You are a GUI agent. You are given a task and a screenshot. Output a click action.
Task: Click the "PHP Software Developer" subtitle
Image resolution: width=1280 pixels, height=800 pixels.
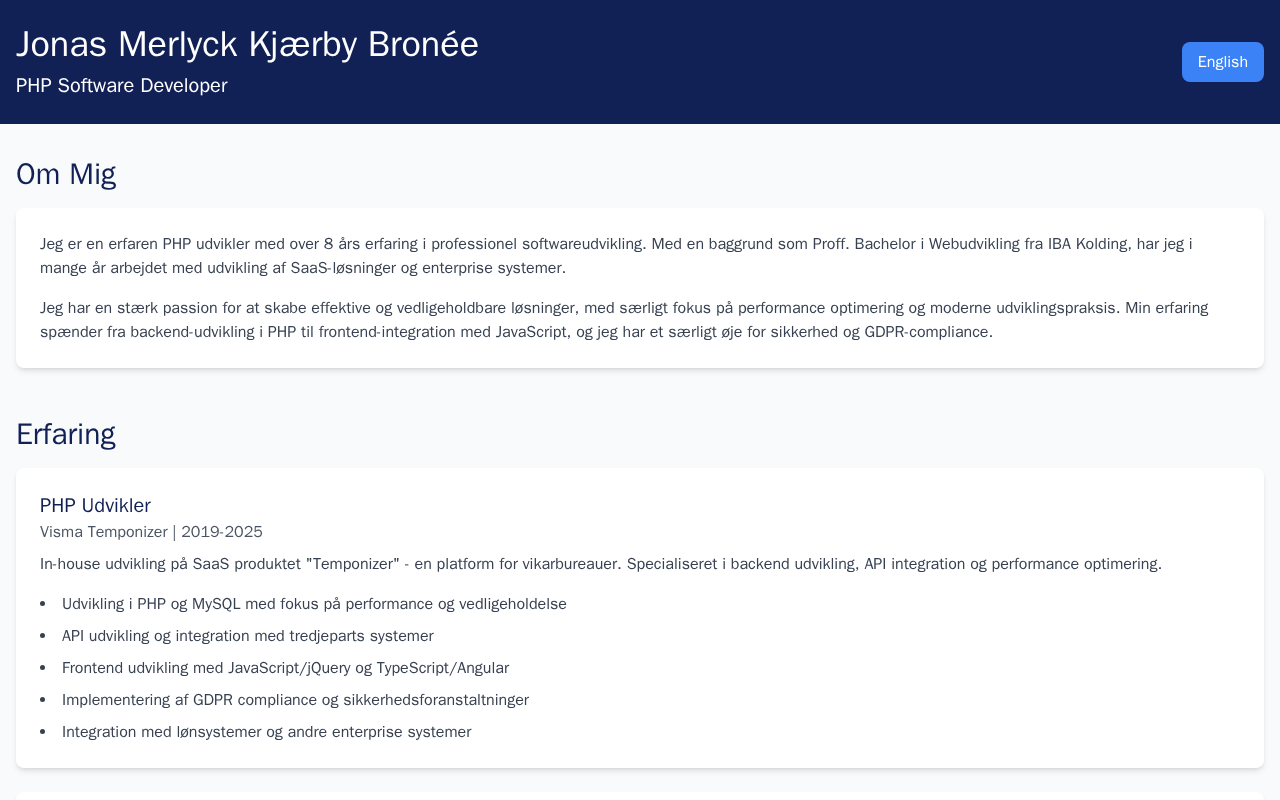click(121, 86)
